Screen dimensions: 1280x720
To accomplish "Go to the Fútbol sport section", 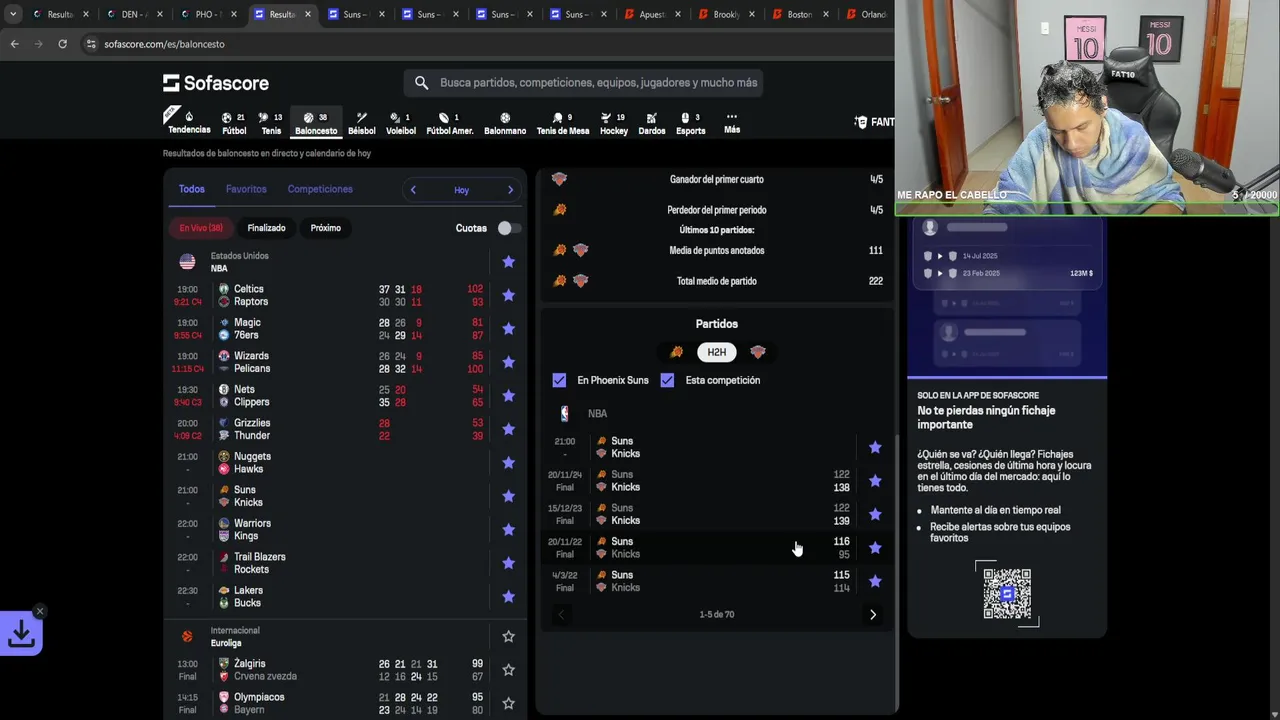I will click(x=234, y=123).
